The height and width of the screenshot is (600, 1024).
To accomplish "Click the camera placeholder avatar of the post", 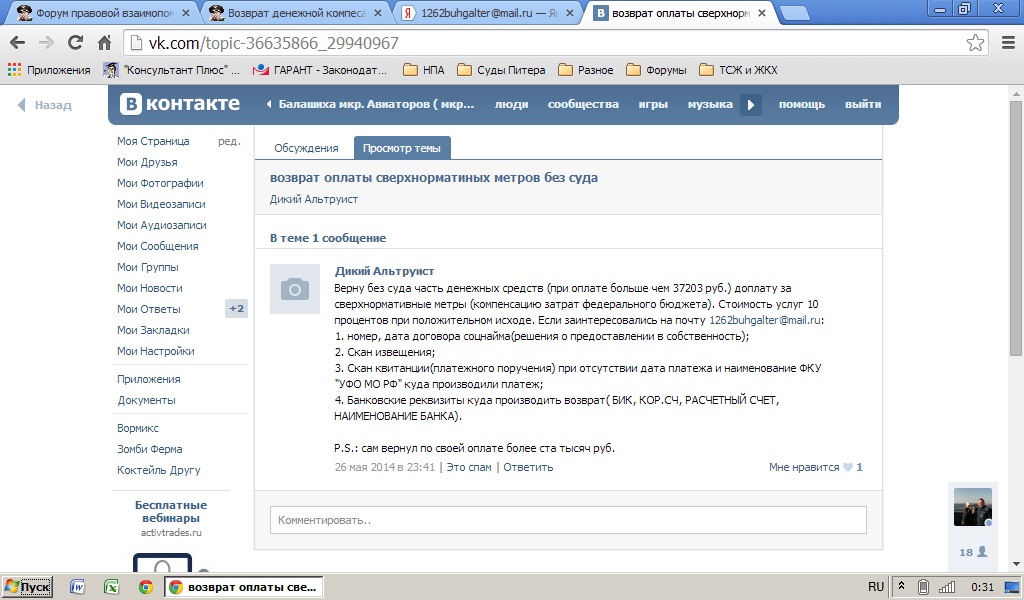I will (x=295, y=290).
